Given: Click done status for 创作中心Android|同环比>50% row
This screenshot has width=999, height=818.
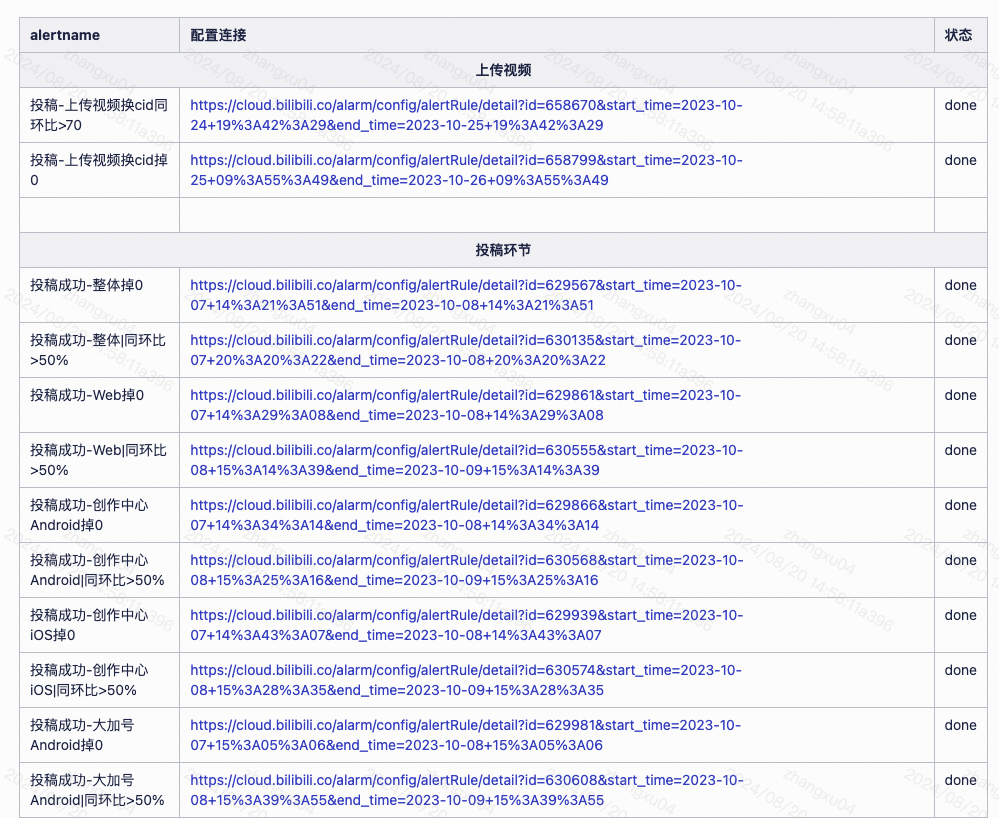Looking at the screenshot, I should 960,561.
